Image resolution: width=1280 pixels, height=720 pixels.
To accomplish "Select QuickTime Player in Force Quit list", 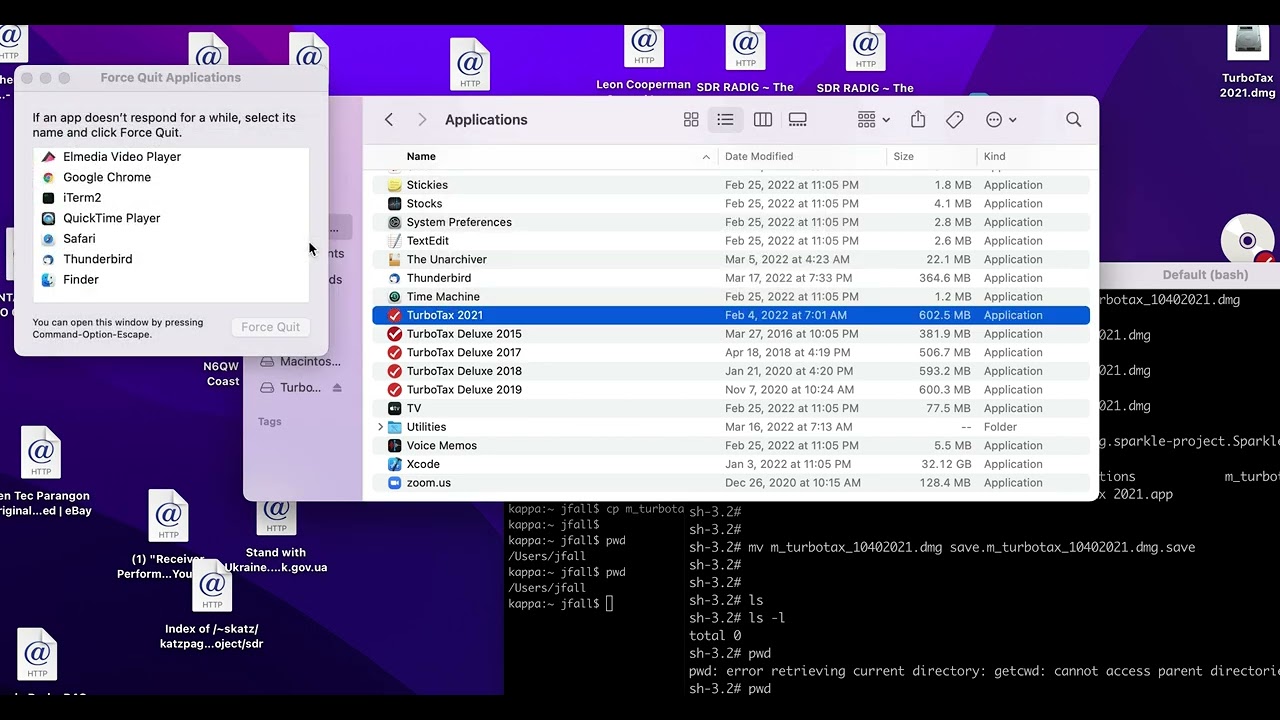I will tap(171, 218).
